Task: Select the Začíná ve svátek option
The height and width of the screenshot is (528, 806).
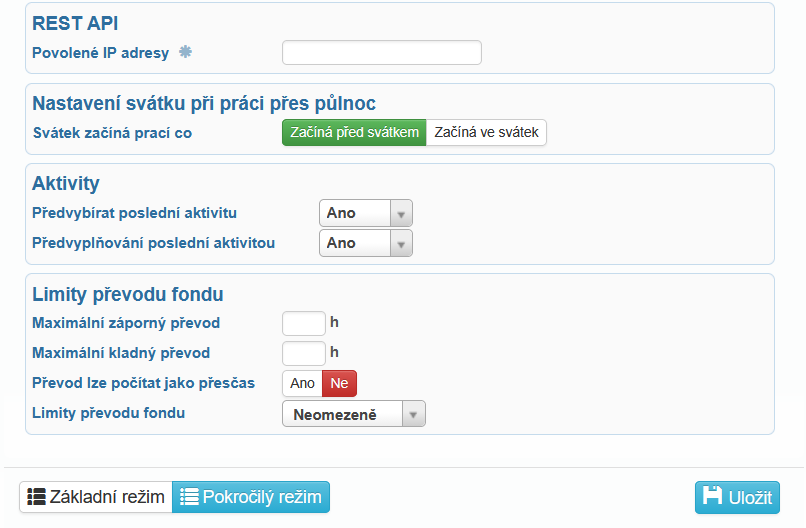Action: point(486,133)
